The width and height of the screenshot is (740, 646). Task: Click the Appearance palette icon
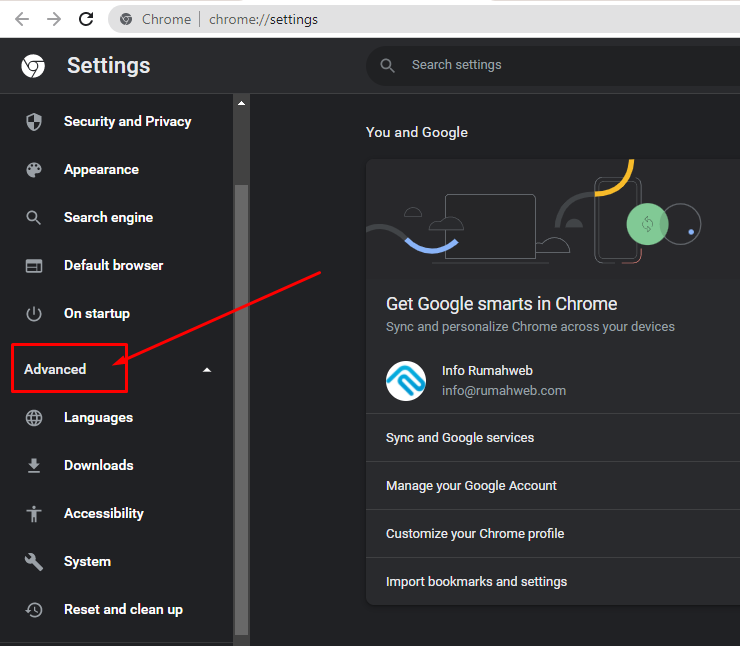(34, 170)
